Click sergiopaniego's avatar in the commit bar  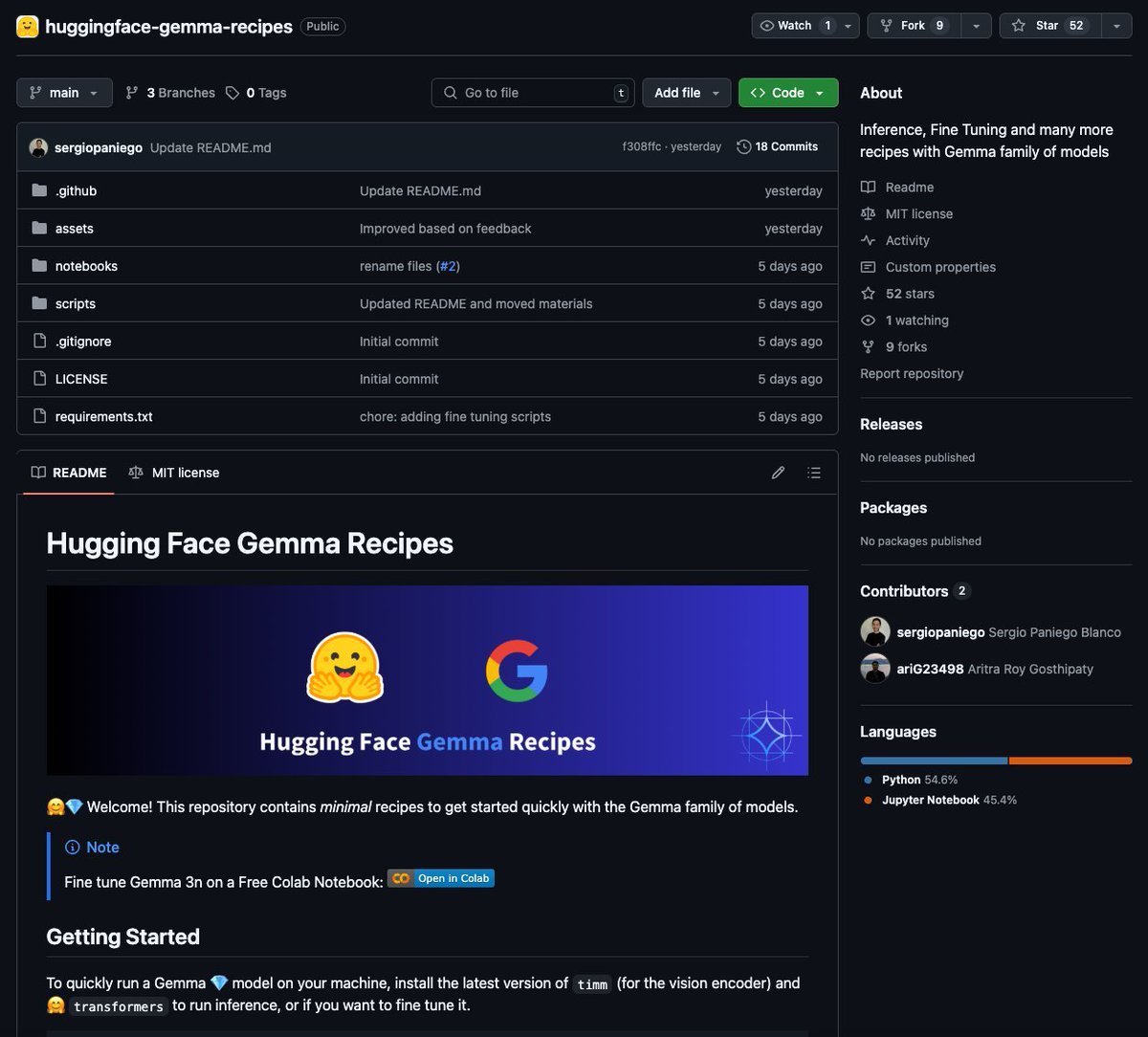[38, 147]
